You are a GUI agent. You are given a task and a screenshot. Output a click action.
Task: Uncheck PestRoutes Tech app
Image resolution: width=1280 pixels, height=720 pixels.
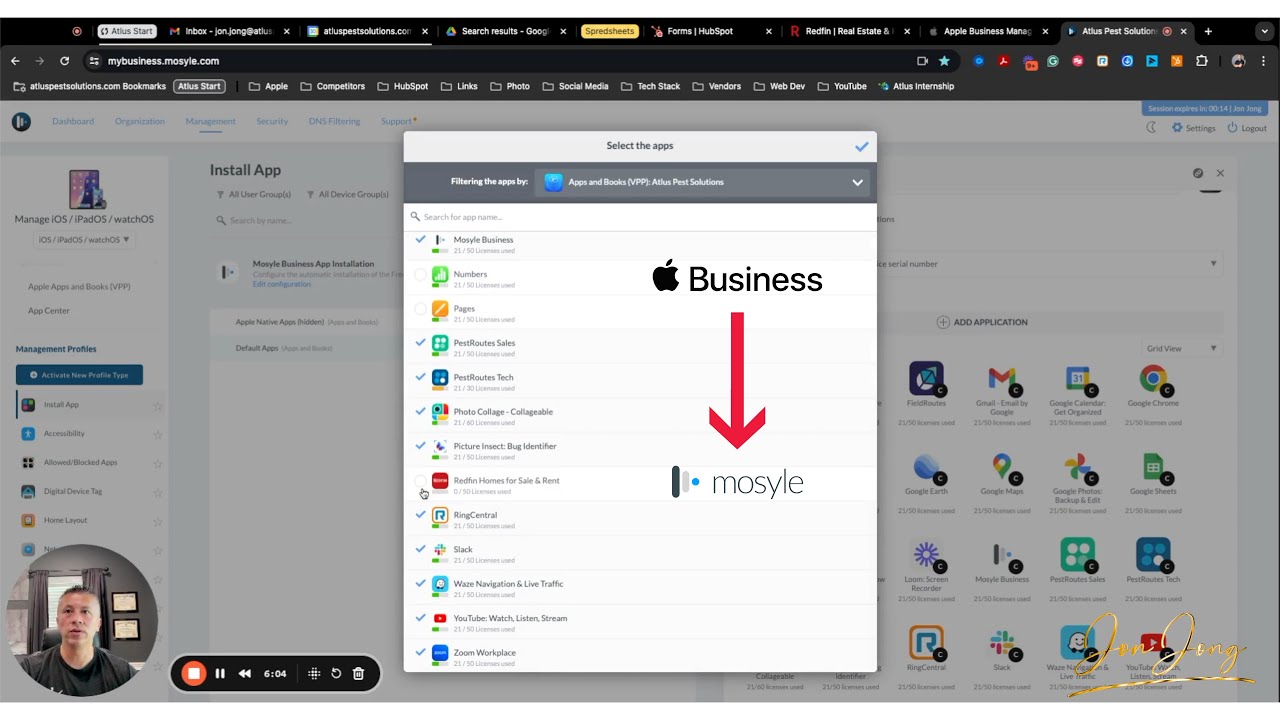click(x=420, y=377)
